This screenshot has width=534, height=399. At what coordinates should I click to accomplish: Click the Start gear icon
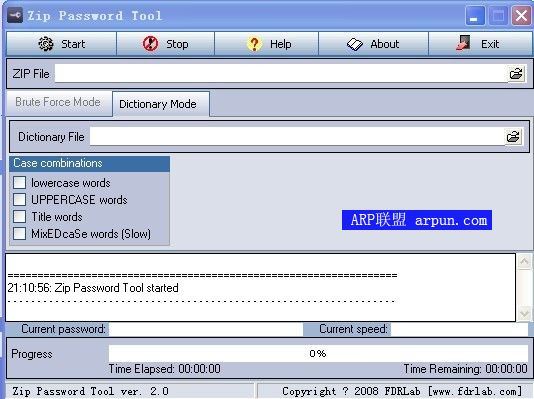tap(46, 44)
